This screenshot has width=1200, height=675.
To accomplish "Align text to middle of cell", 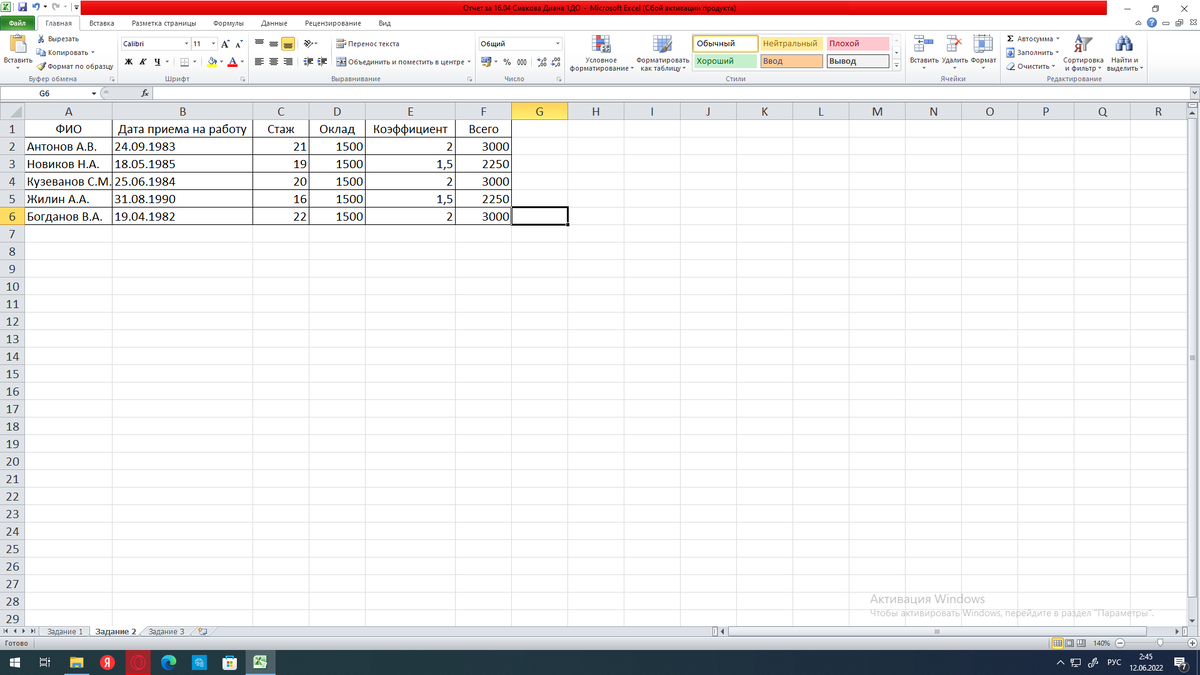I will click(x=273, y=44).
